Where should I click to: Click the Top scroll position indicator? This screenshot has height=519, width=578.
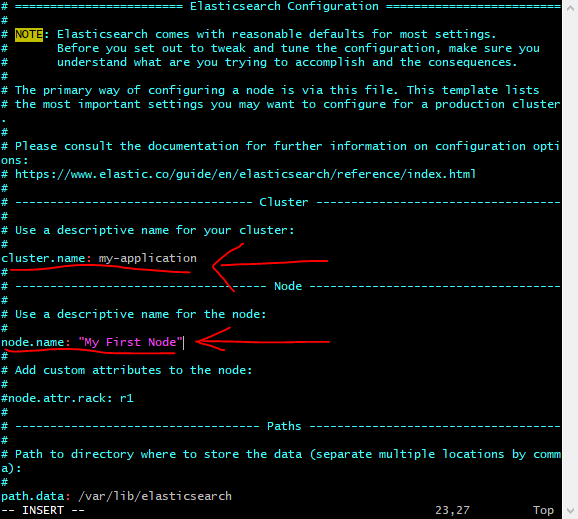pos(543,510)
